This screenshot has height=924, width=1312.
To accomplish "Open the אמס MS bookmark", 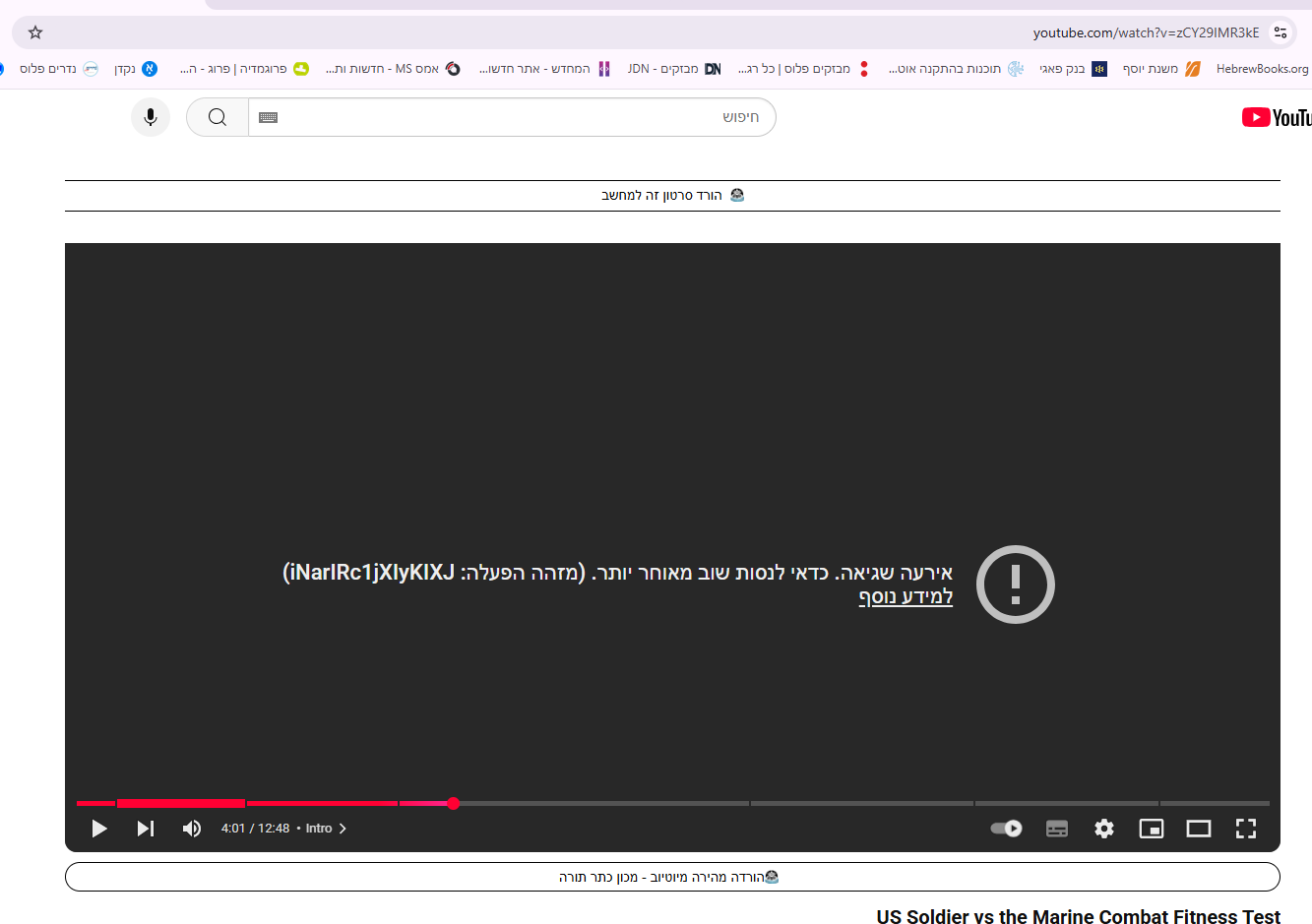I will click(x=393, y=69).
